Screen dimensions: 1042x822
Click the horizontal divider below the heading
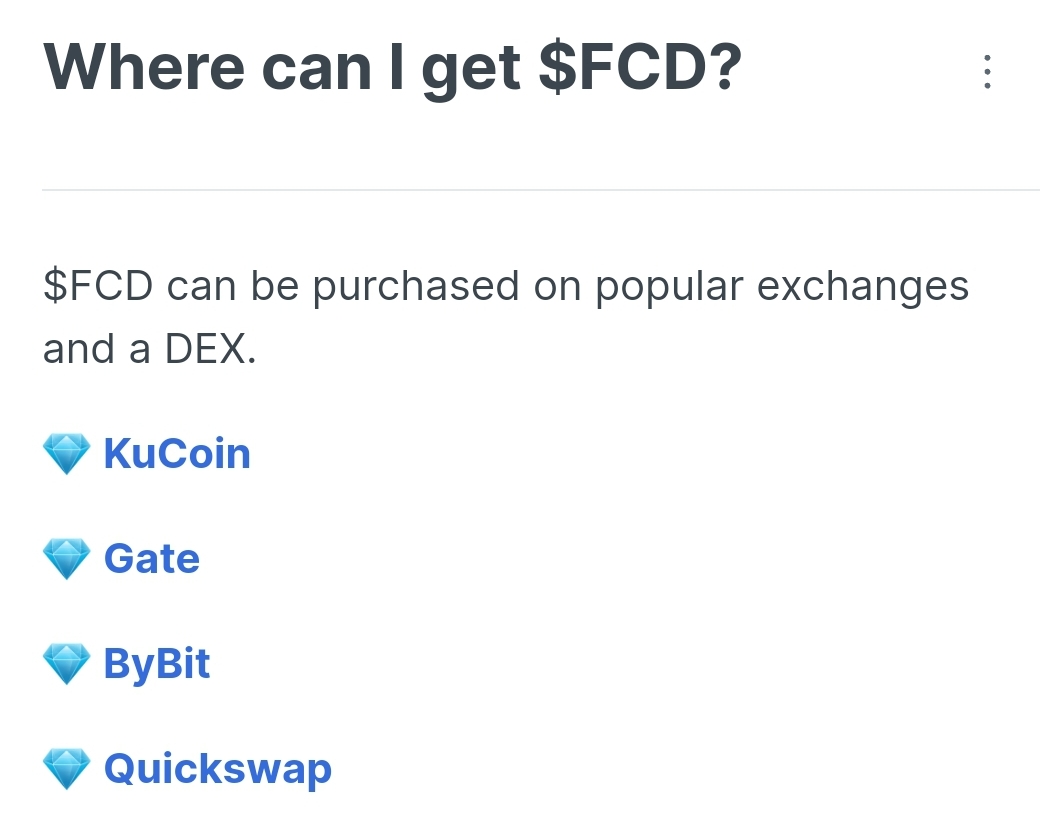point(540,189)
